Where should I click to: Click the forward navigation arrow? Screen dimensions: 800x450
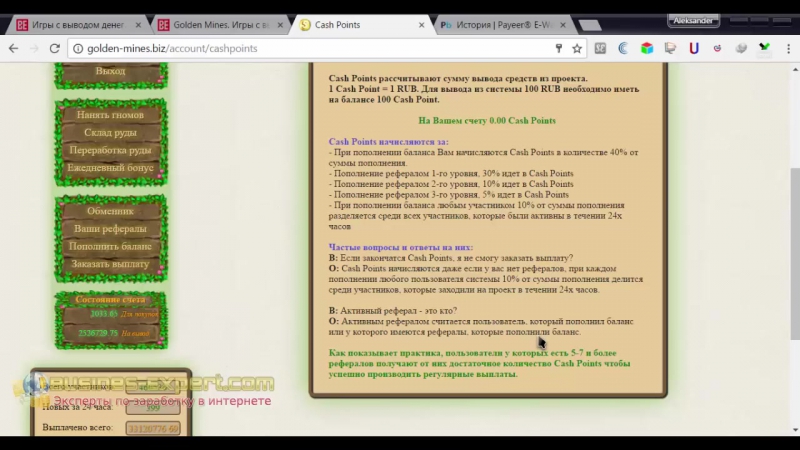click(34, 48)
